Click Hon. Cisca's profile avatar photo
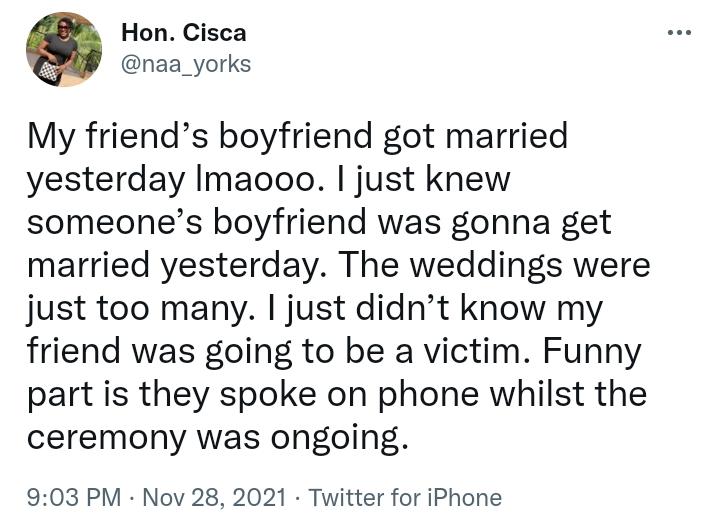This screenshot has width=720, height=517. [x=64, y=50]
